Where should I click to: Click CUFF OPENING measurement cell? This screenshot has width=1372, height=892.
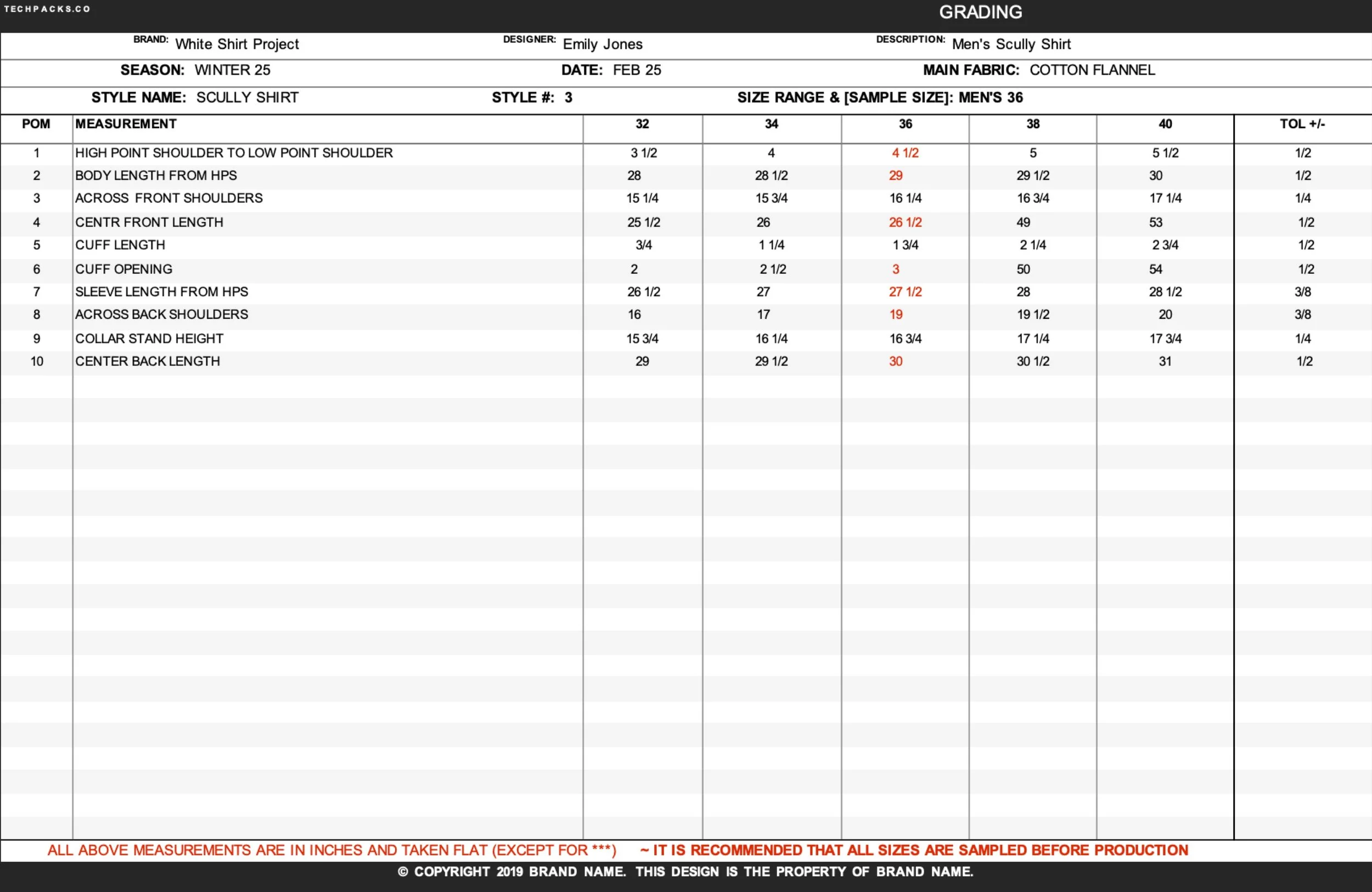click(123, 270)
